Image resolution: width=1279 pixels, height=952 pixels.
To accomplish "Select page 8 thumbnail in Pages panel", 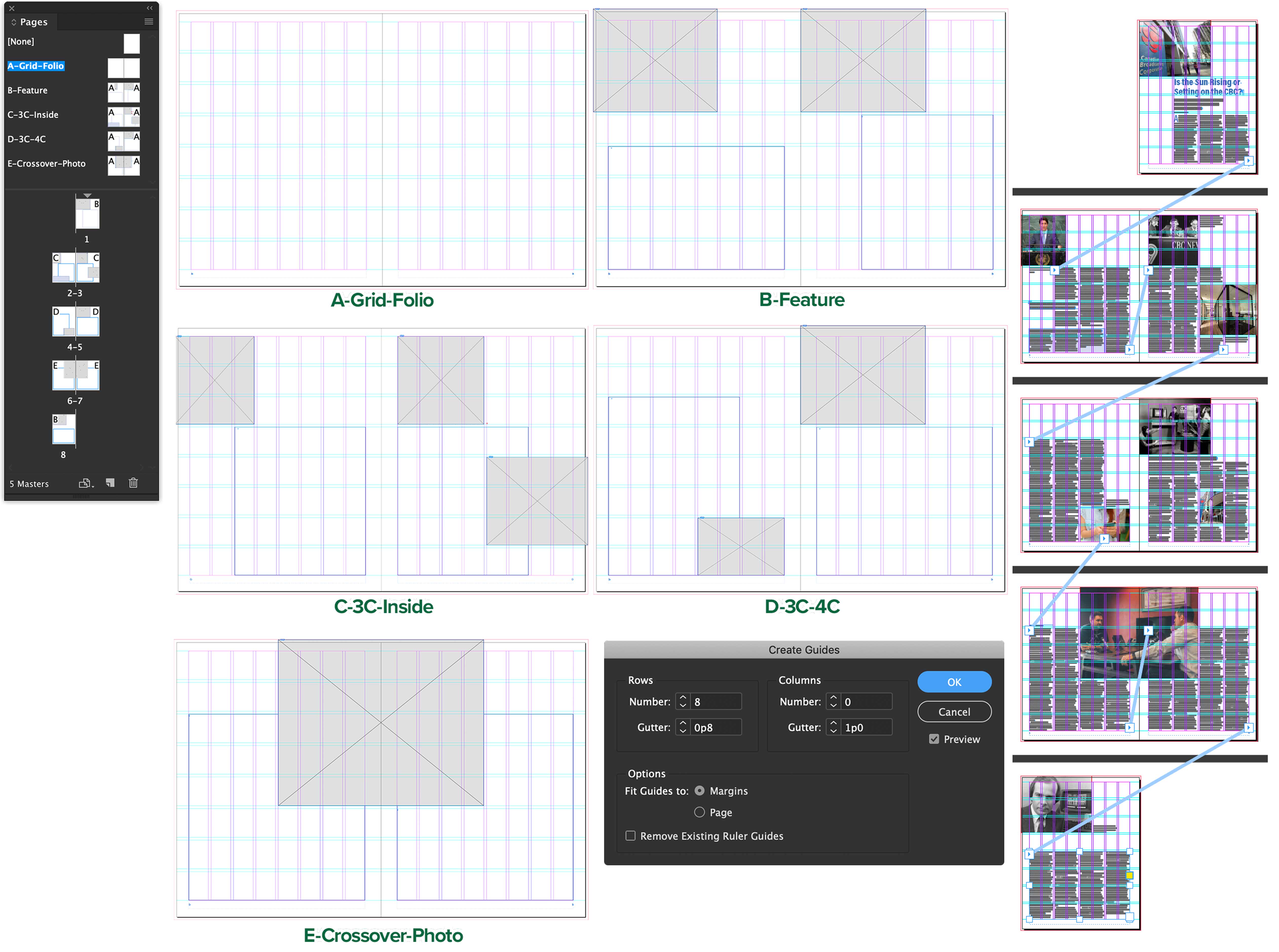I will click(x=64, y=429).
